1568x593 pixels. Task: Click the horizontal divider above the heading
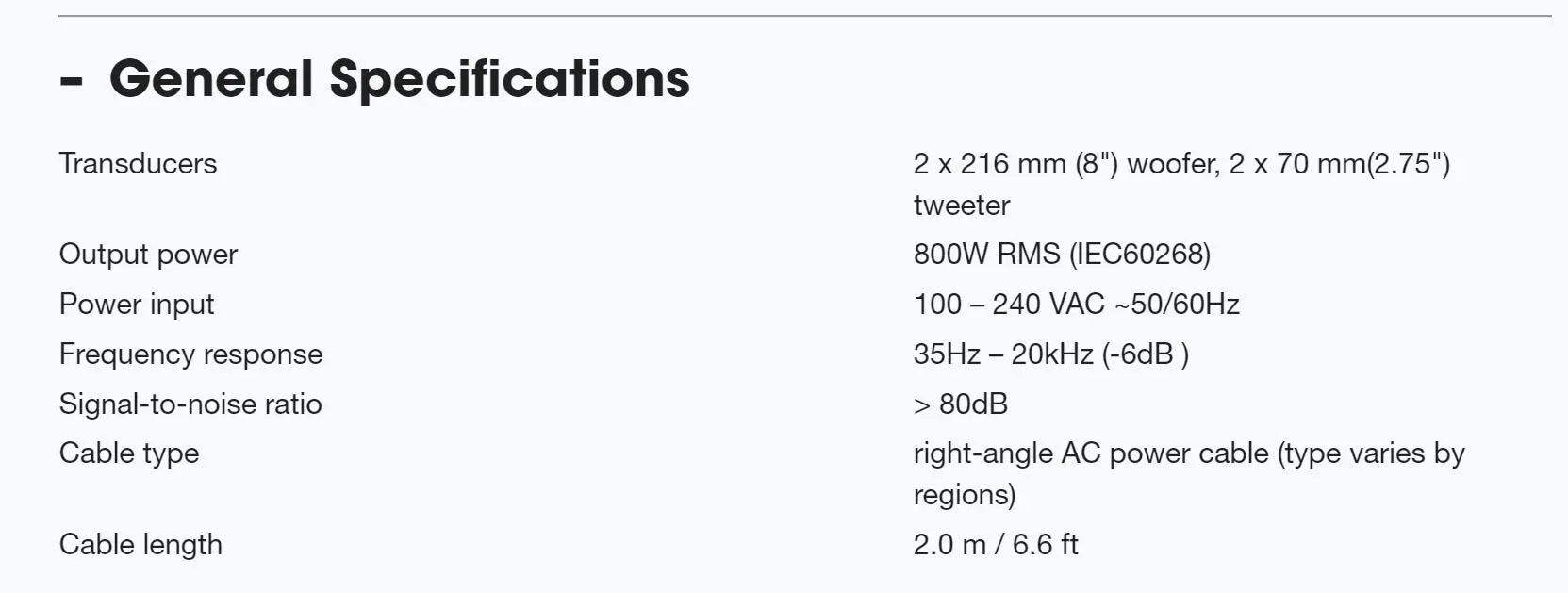coord(804,16)
